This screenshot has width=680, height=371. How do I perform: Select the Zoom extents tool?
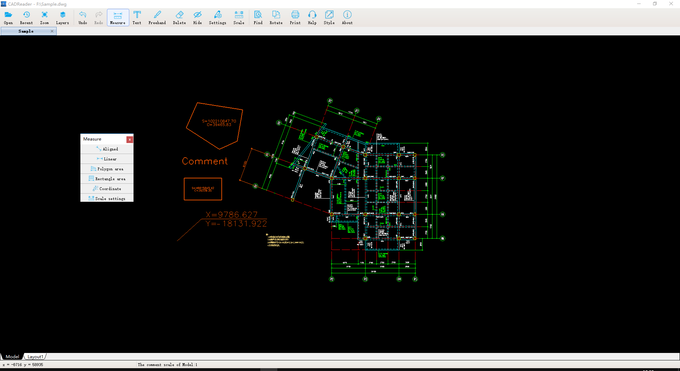coord(44,18)
